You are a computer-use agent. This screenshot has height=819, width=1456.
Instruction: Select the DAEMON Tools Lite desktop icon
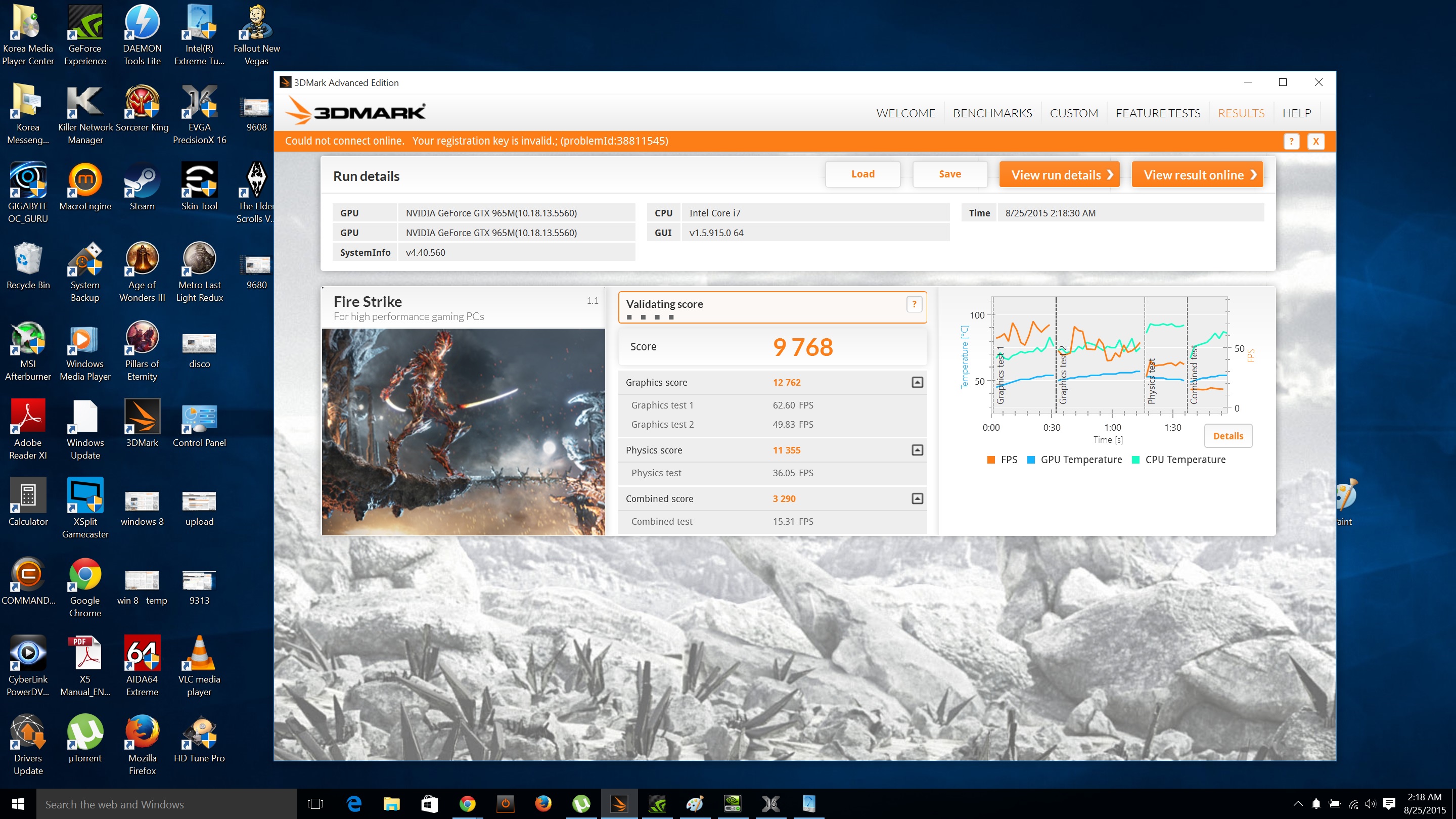pos(142,35)
